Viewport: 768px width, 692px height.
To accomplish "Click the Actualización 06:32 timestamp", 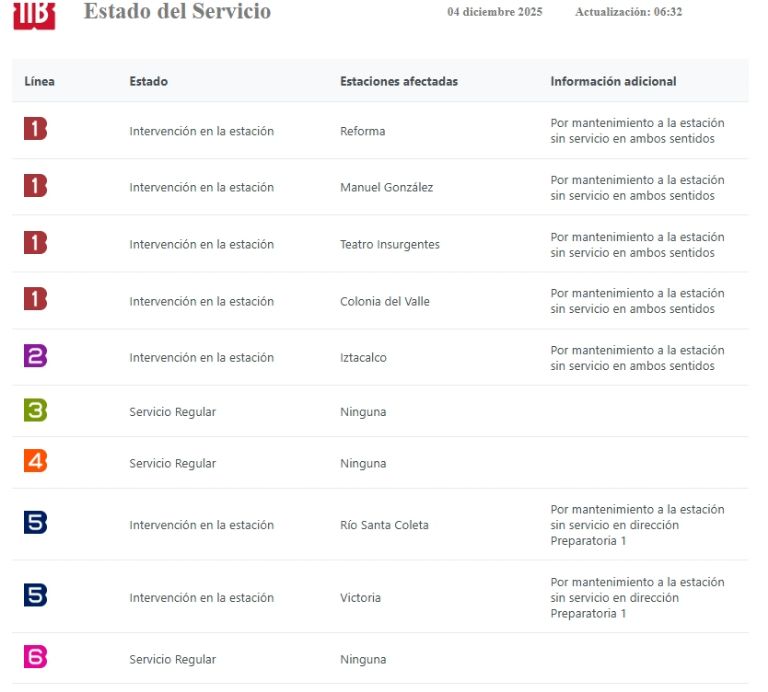I will coord(628,12).
